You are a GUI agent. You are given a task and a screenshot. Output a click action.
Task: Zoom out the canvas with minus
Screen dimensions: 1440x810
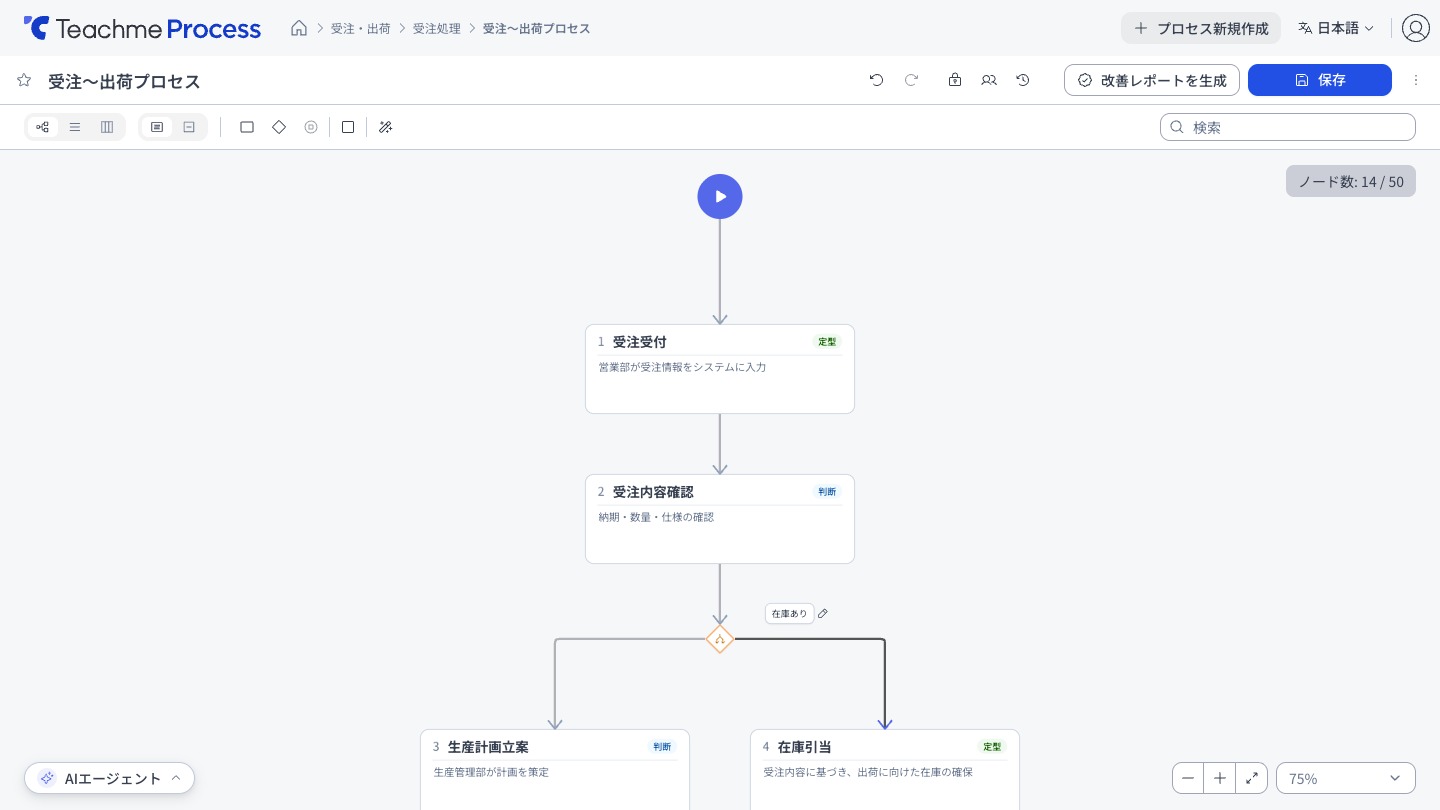click(x=1188, y=778)
